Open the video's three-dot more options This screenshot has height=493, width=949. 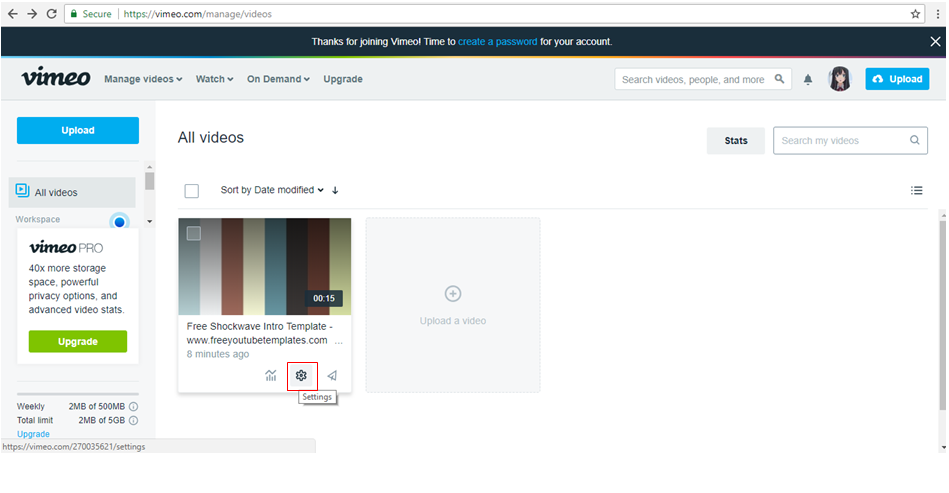click(339, 342)
